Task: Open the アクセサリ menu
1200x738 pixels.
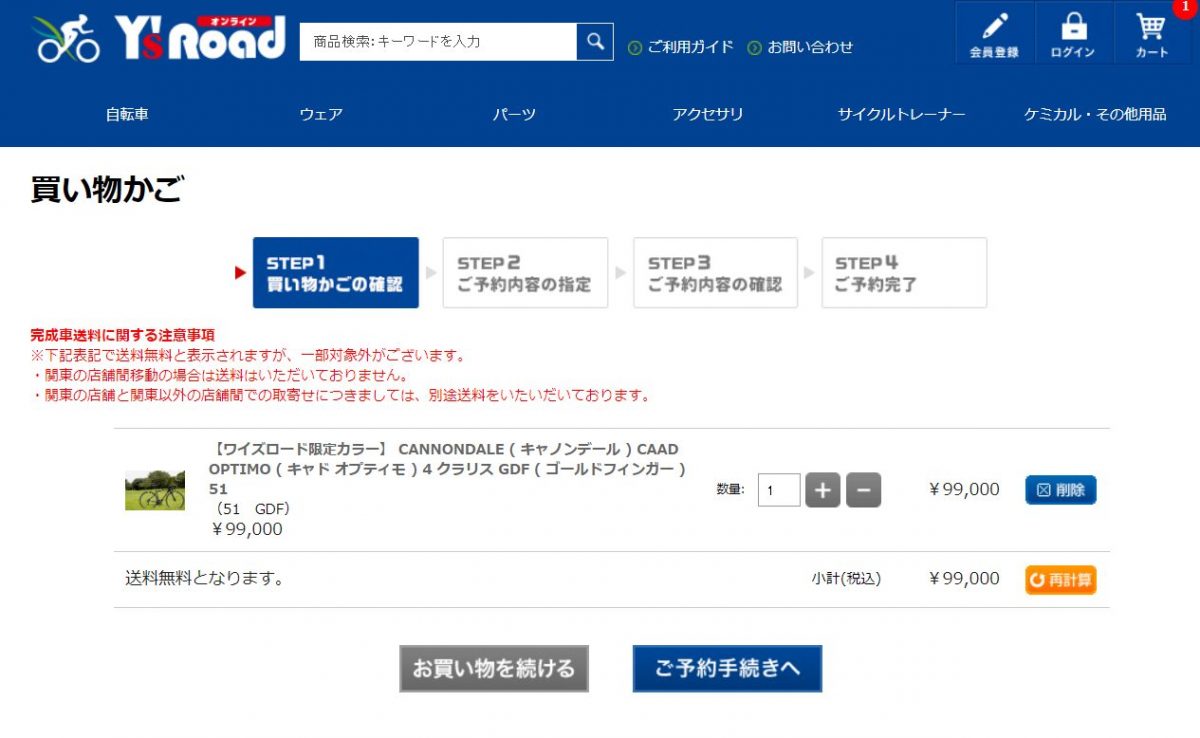Action: [708, 114]
